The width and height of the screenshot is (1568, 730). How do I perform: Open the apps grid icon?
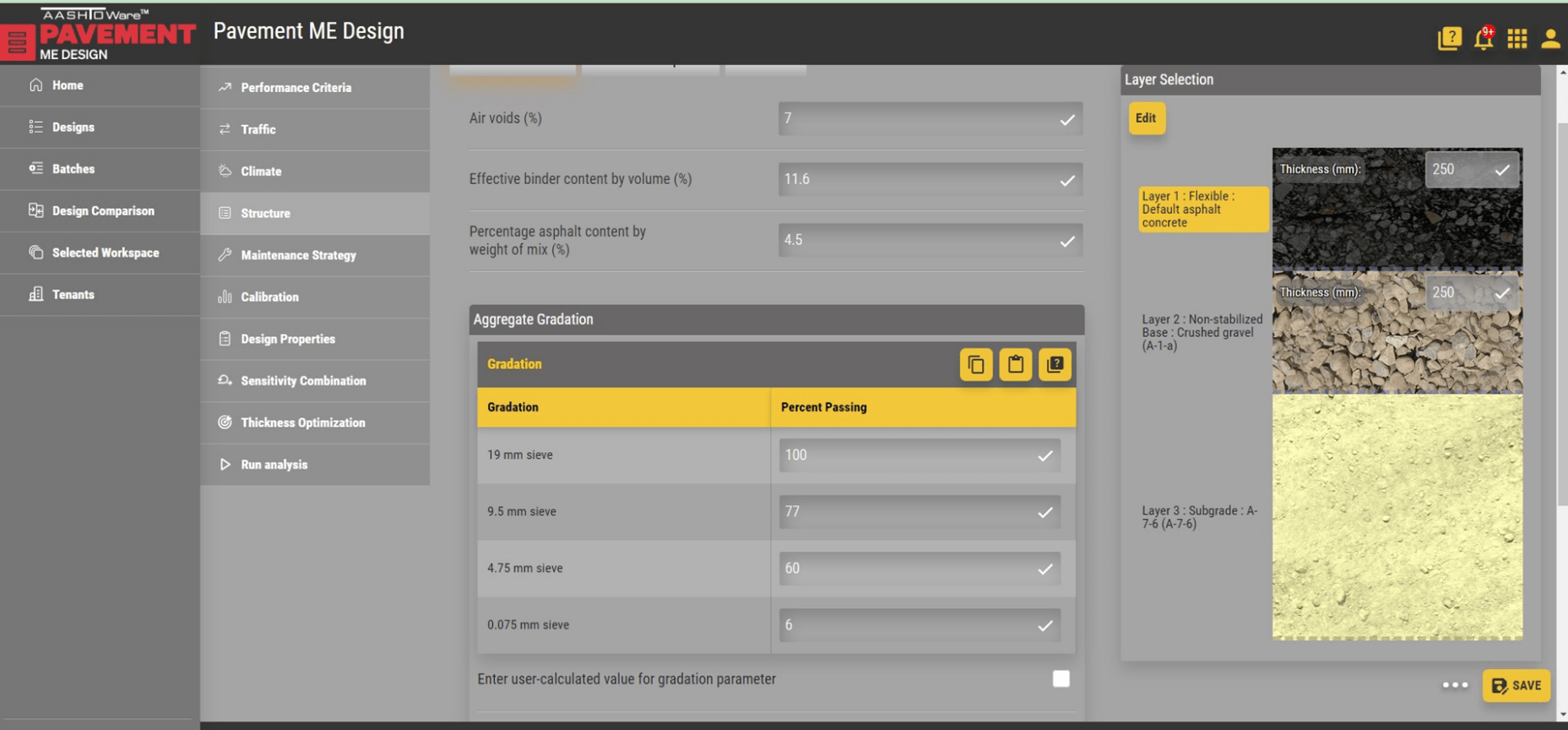point(1516,39)
